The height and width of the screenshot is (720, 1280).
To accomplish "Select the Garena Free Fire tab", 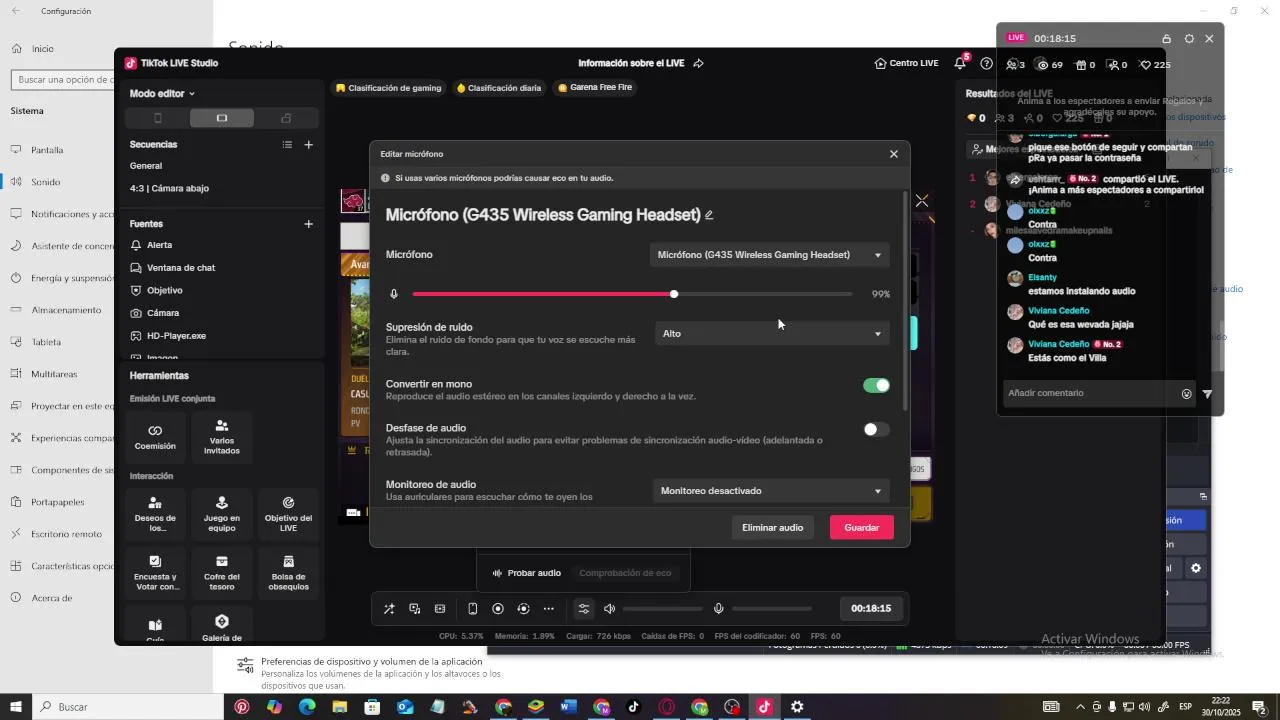I will [595, 88].
